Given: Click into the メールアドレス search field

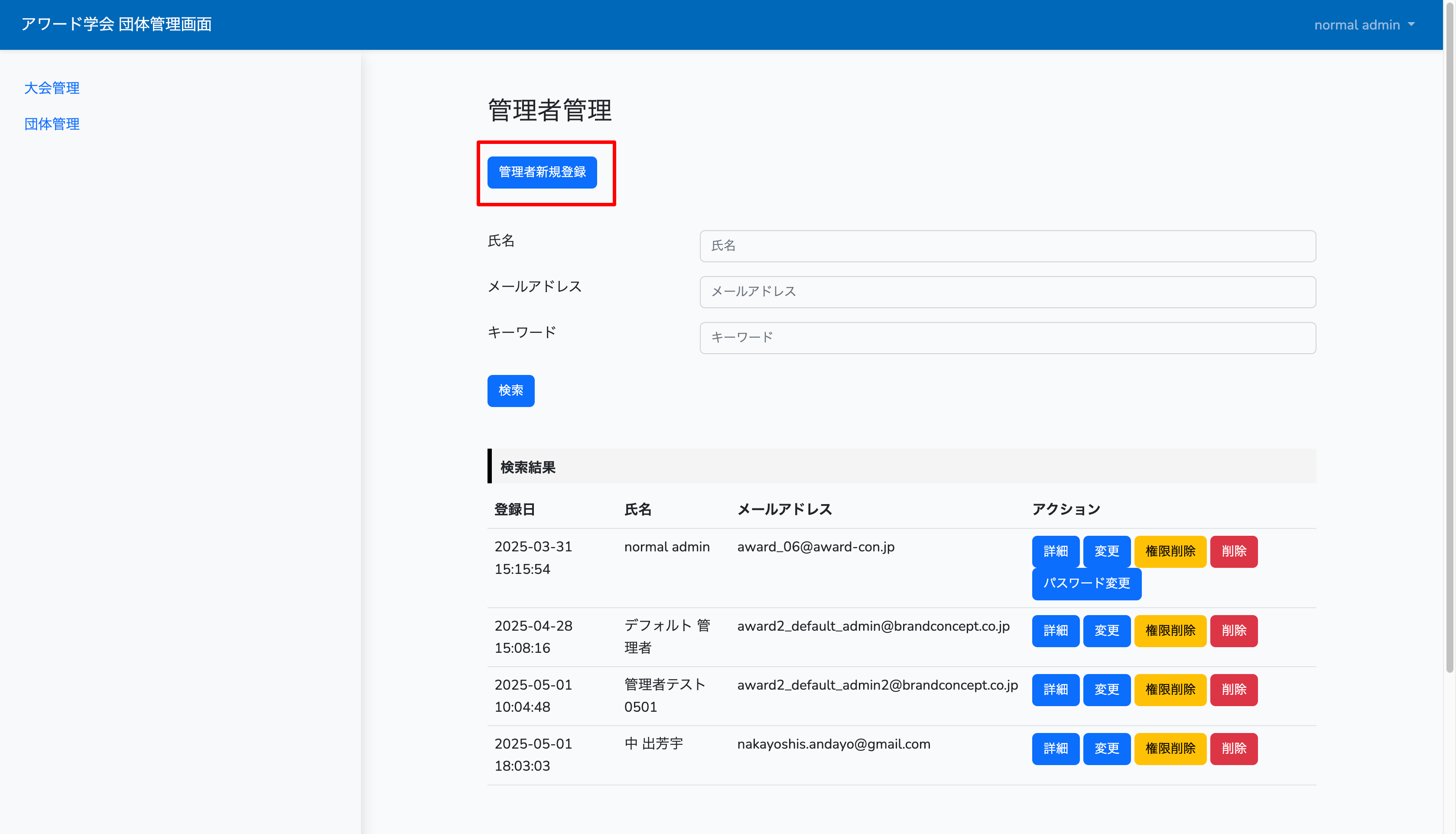Looking at the screenshot, I should pos(1007,292).
